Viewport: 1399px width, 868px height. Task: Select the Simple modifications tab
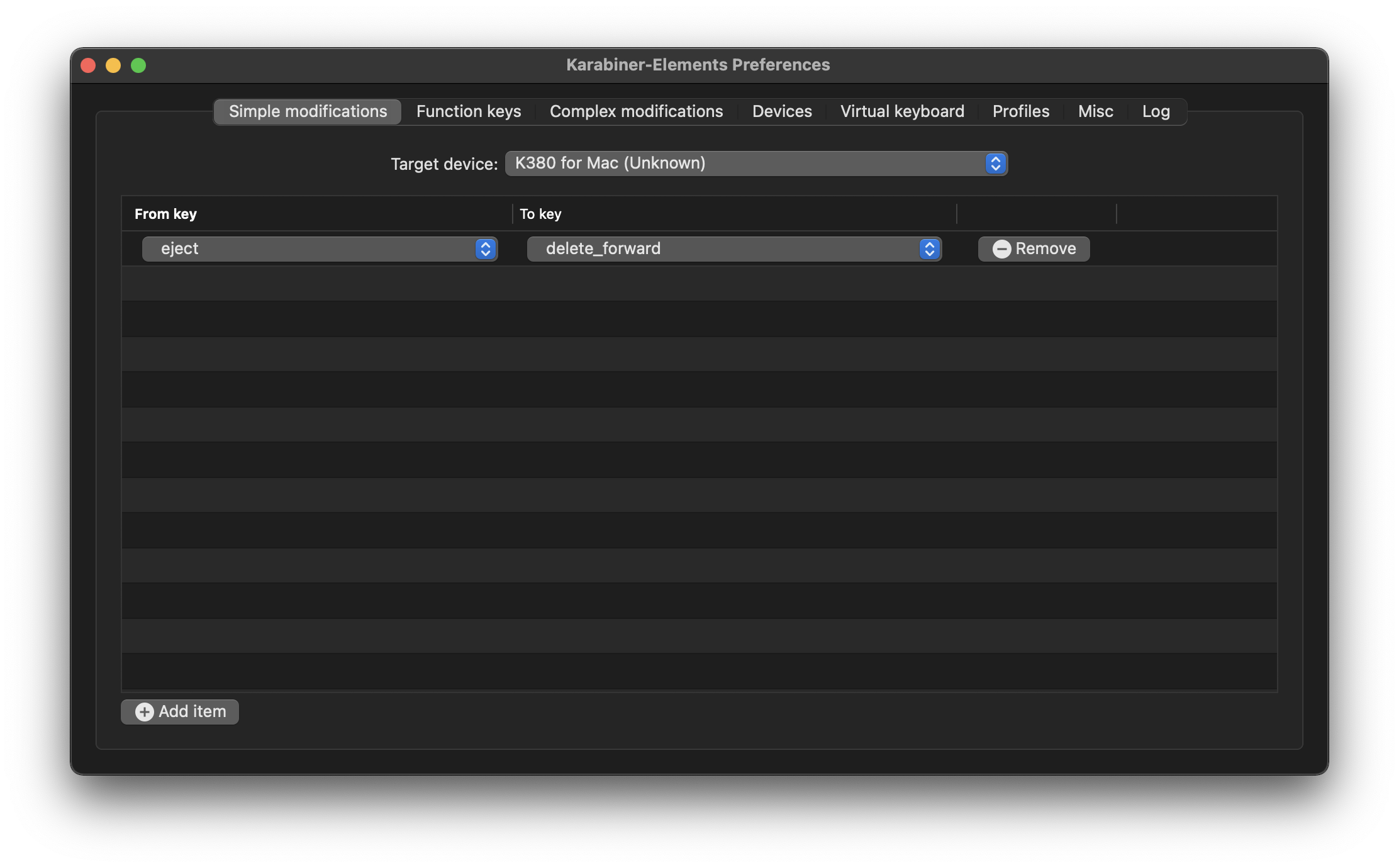[x=308, y=112]
